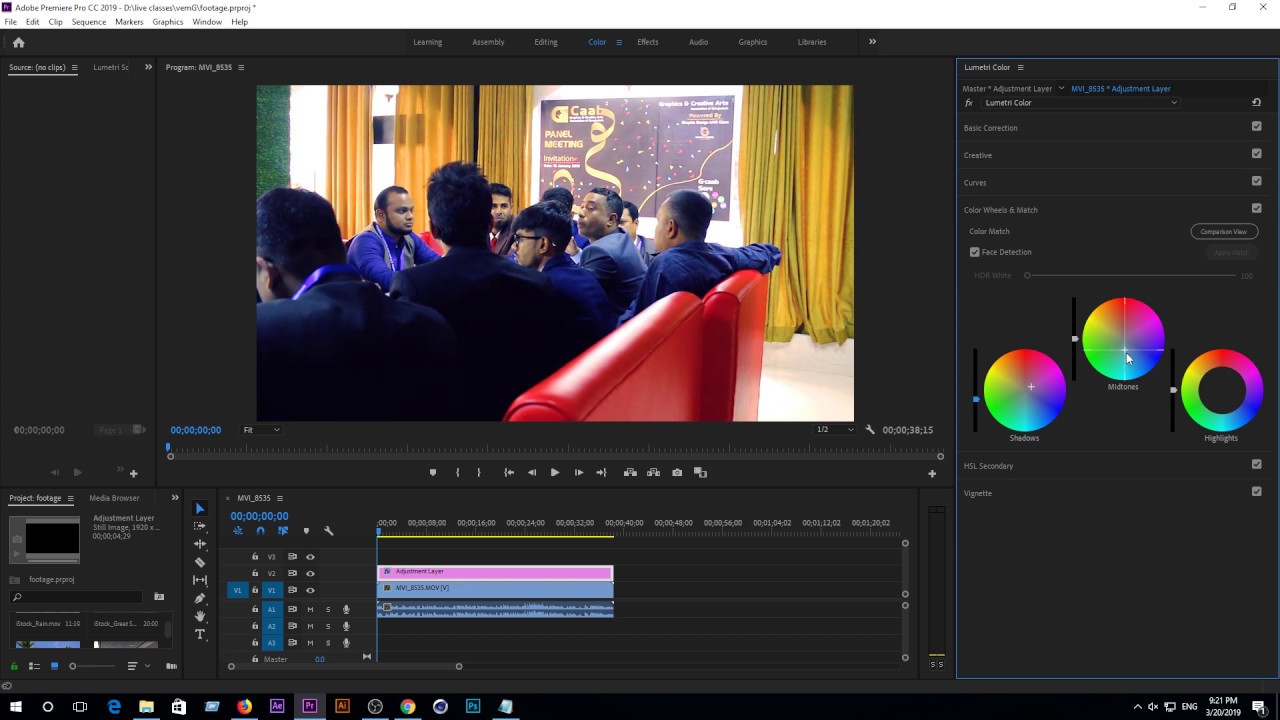This screenshot has height=720, width=1280.
Task: Choose the Ripple Edit tool
Action: tap(200, 544)
